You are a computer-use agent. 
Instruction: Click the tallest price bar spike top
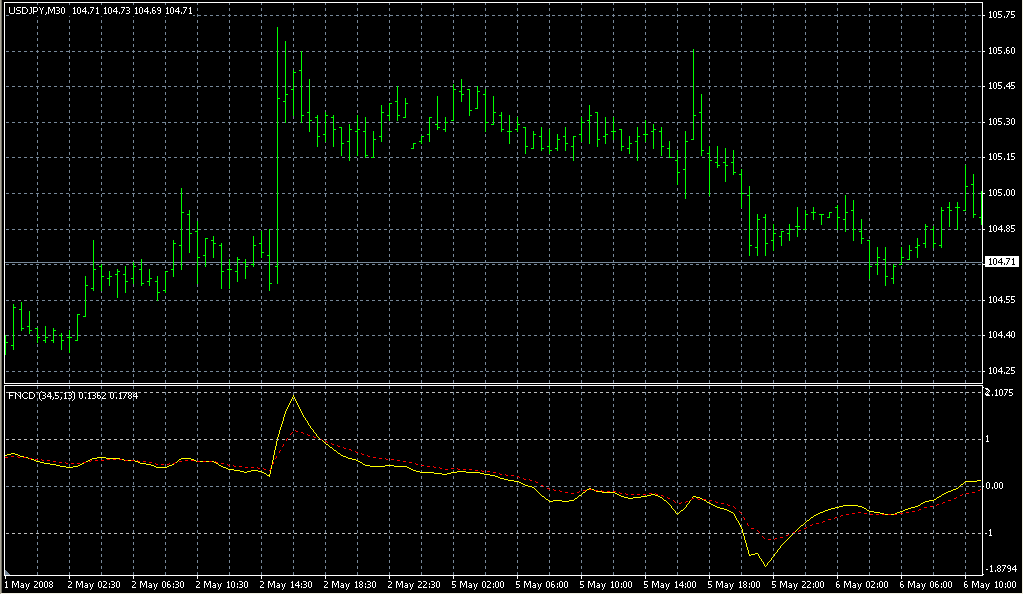pos(277,29)
